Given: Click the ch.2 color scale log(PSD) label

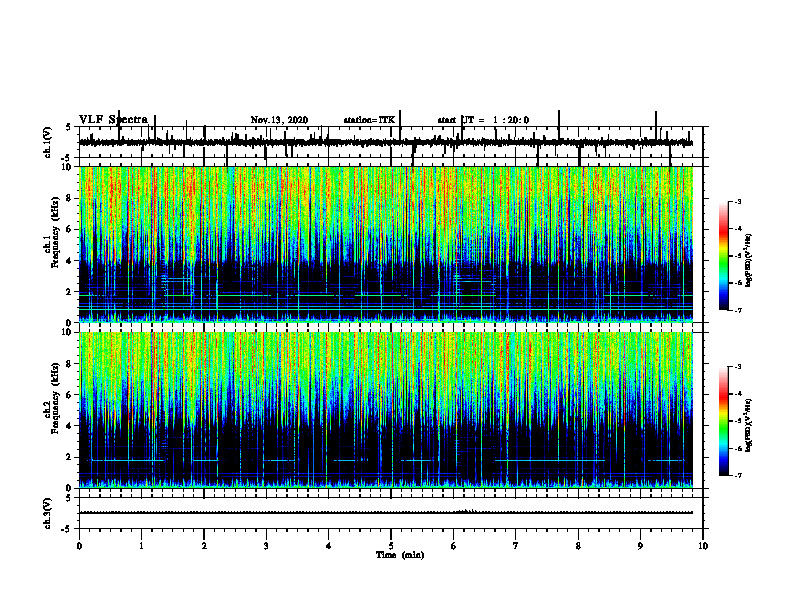Looking at the screenshot, I should 749,425.
